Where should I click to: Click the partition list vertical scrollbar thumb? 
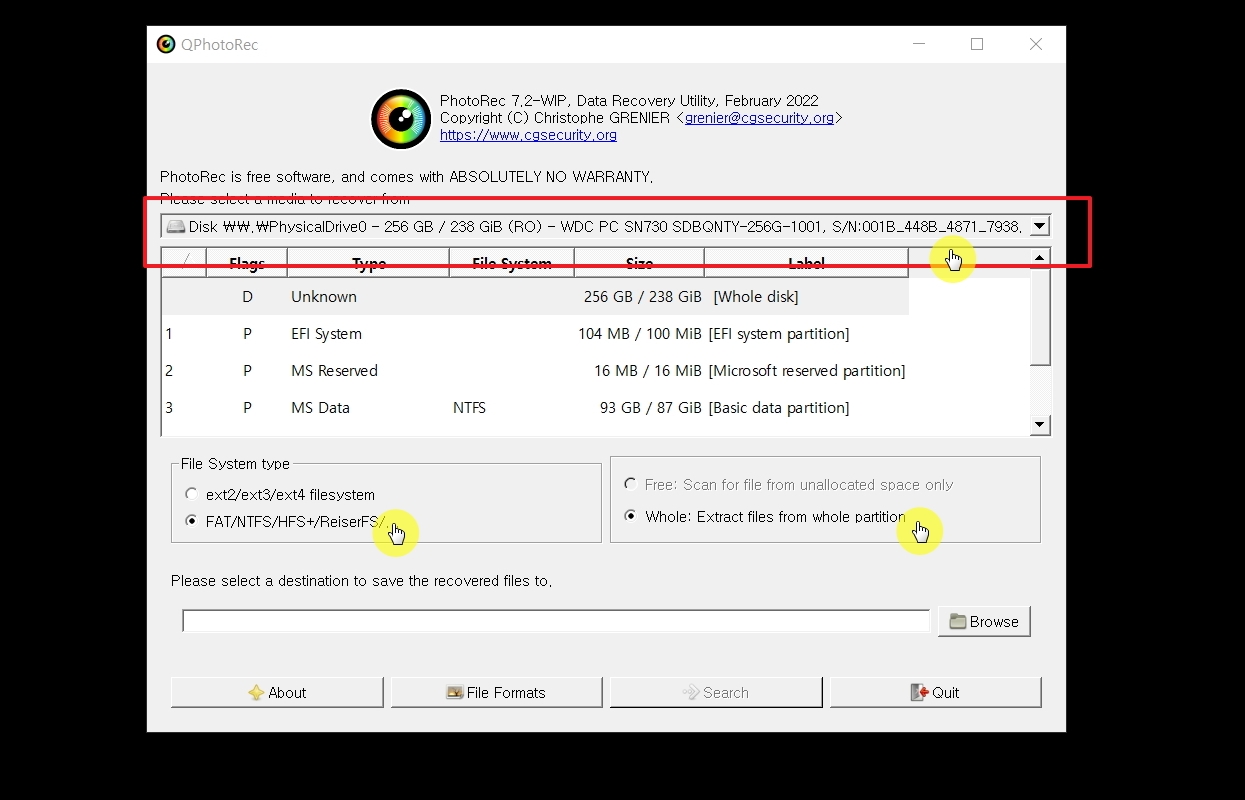pos(1040,316)
